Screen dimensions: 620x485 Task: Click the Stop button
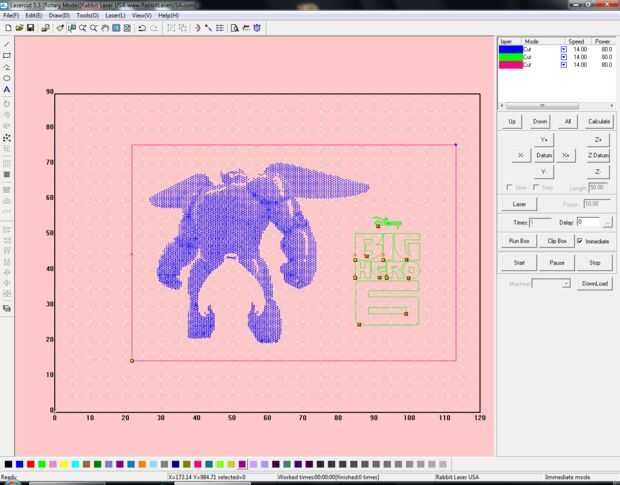[594, 263]
